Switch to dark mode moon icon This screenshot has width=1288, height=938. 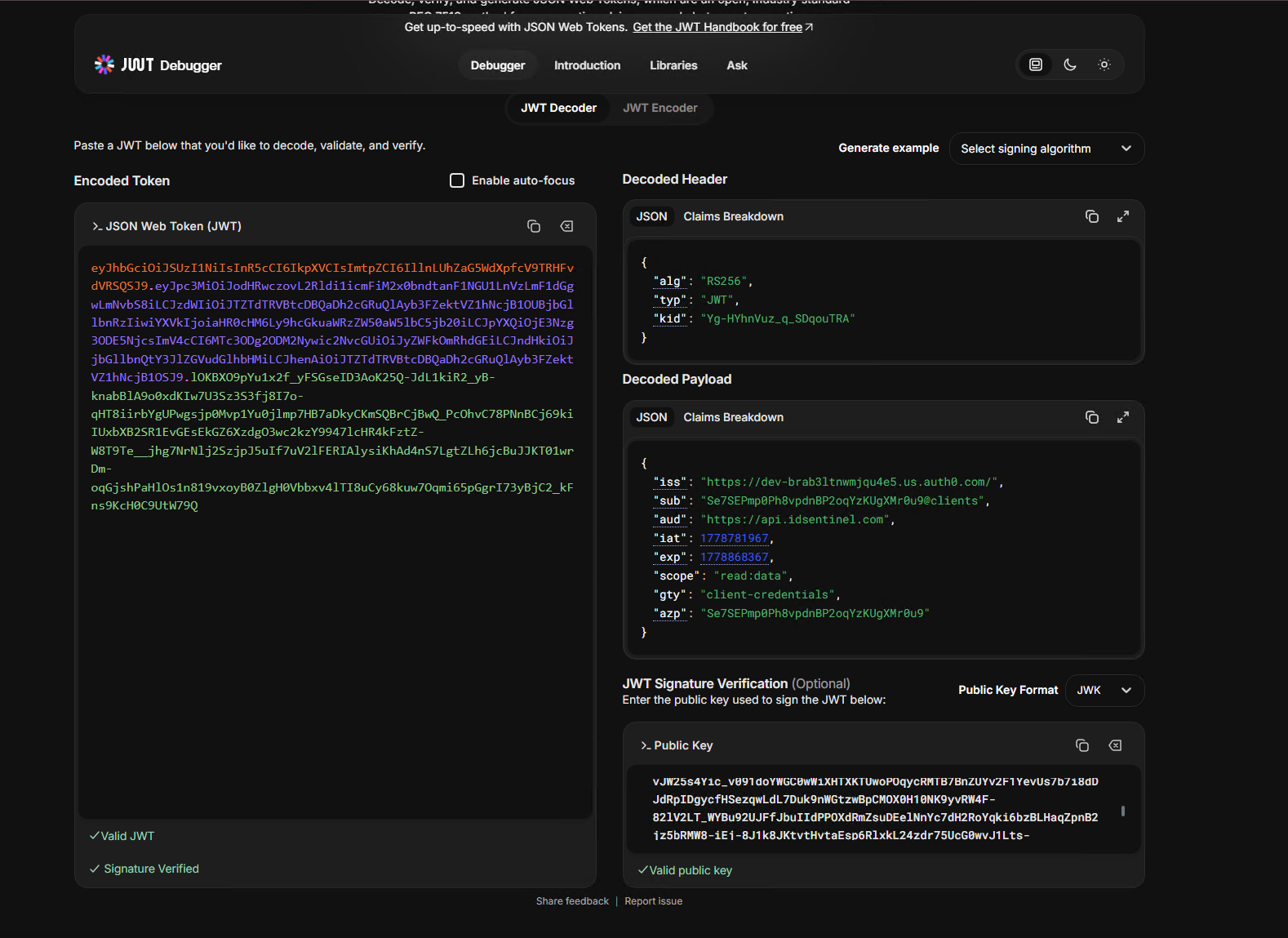click(1070, 64)
